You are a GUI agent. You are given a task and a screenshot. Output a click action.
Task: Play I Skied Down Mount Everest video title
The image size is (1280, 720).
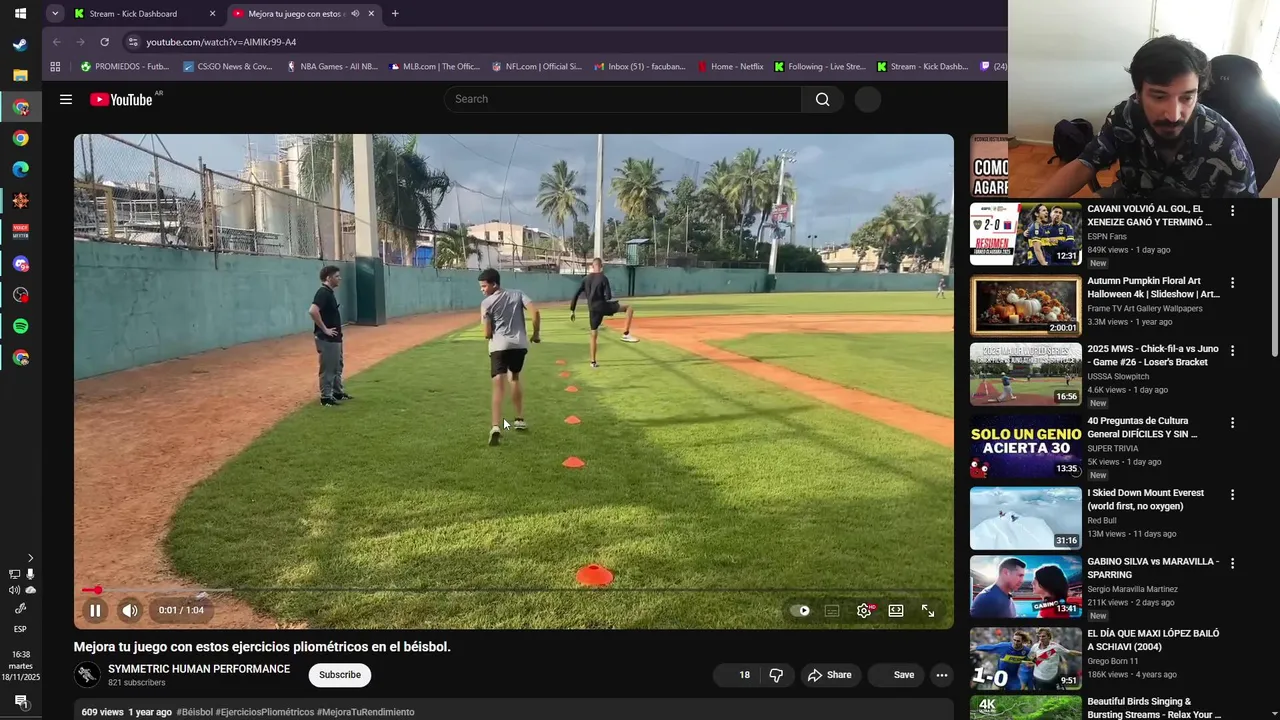1145,499
